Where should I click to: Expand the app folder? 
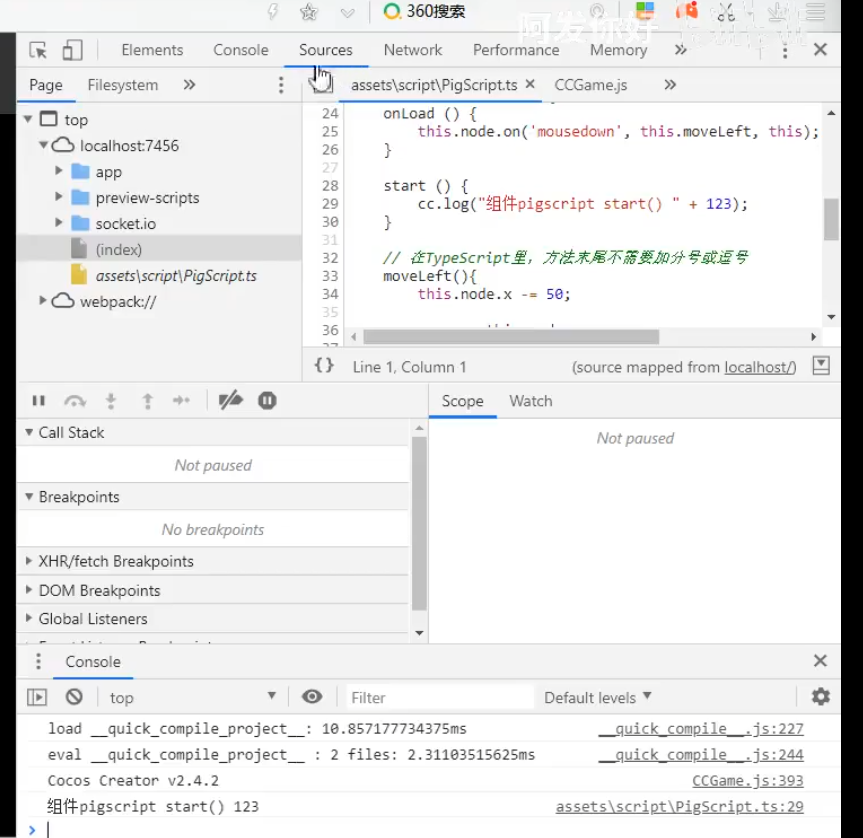(x=58, y=171)
